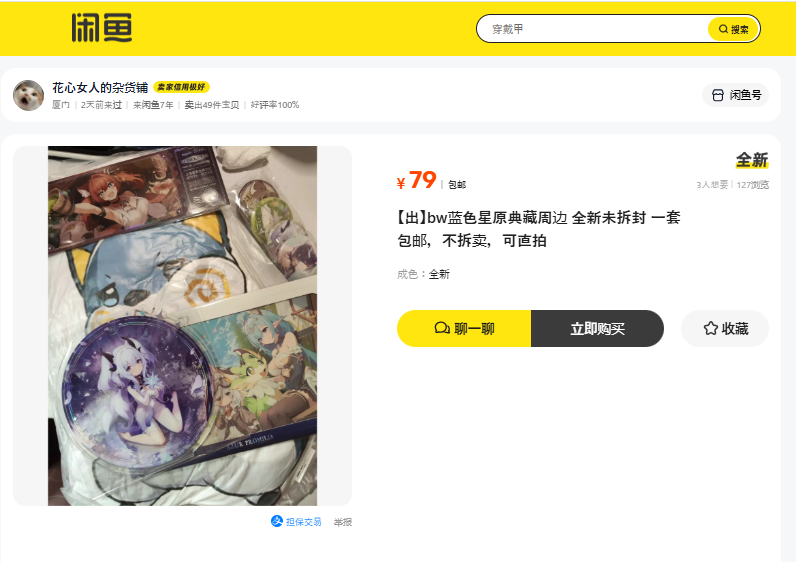Focus the search input field
The height and width of the screenshot is (562, 796).
pyautogui.click(x=592, y=29)
